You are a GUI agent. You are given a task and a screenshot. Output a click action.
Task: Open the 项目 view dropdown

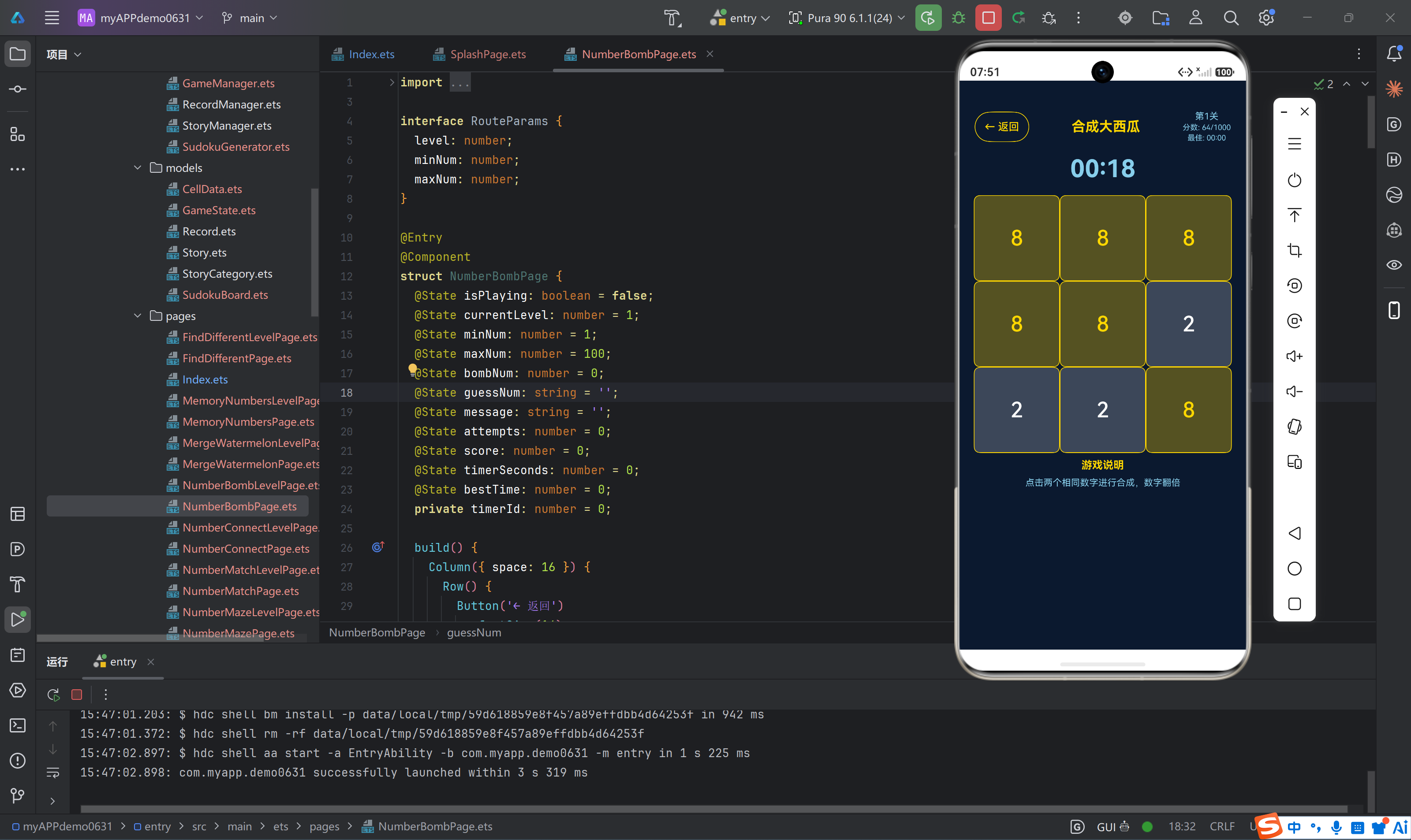pyautogui.click(x=63, y=54)
